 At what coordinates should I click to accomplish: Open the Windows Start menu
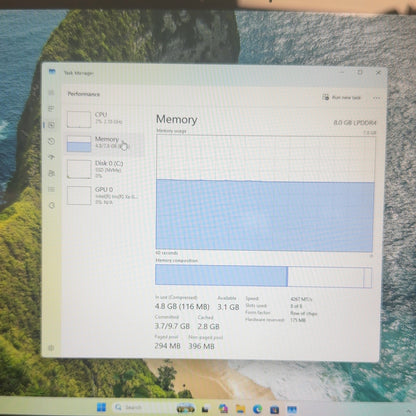point(101,407)
